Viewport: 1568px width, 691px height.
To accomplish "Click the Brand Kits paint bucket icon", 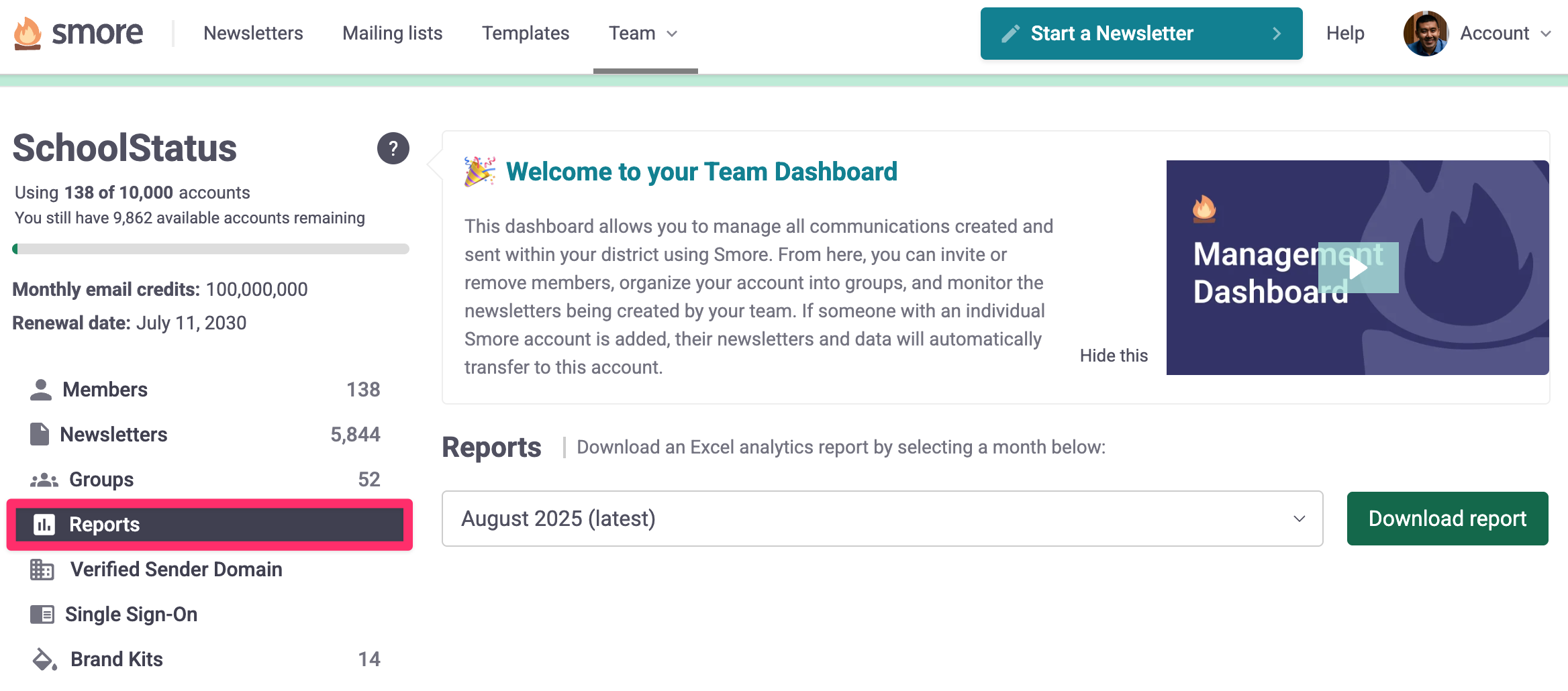I will tap(44, 659).
